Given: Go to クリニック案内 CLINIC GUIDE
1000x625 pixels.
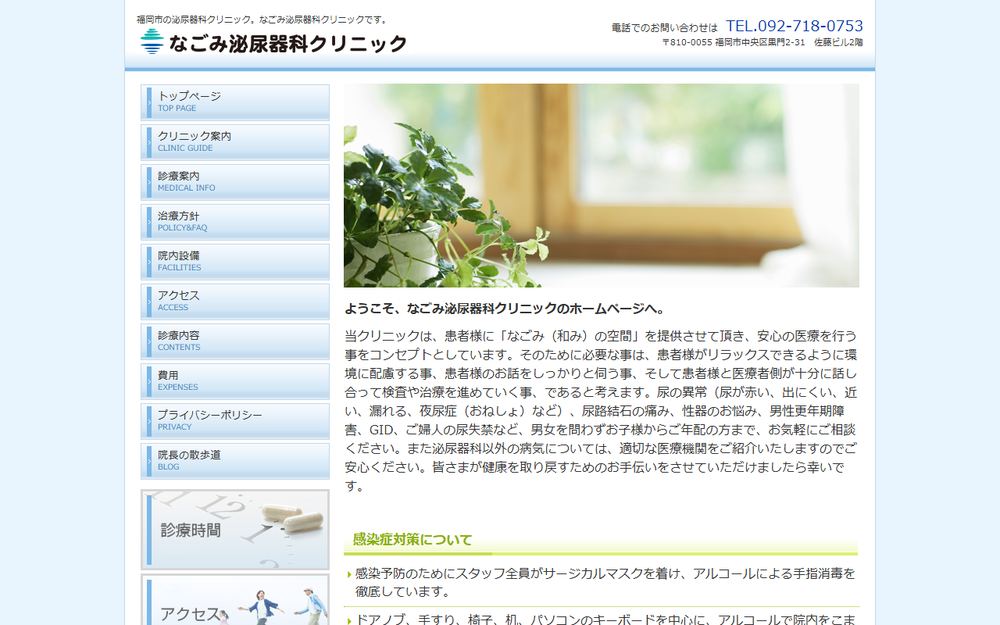Looking at the screenshot, I should point(235,142).
